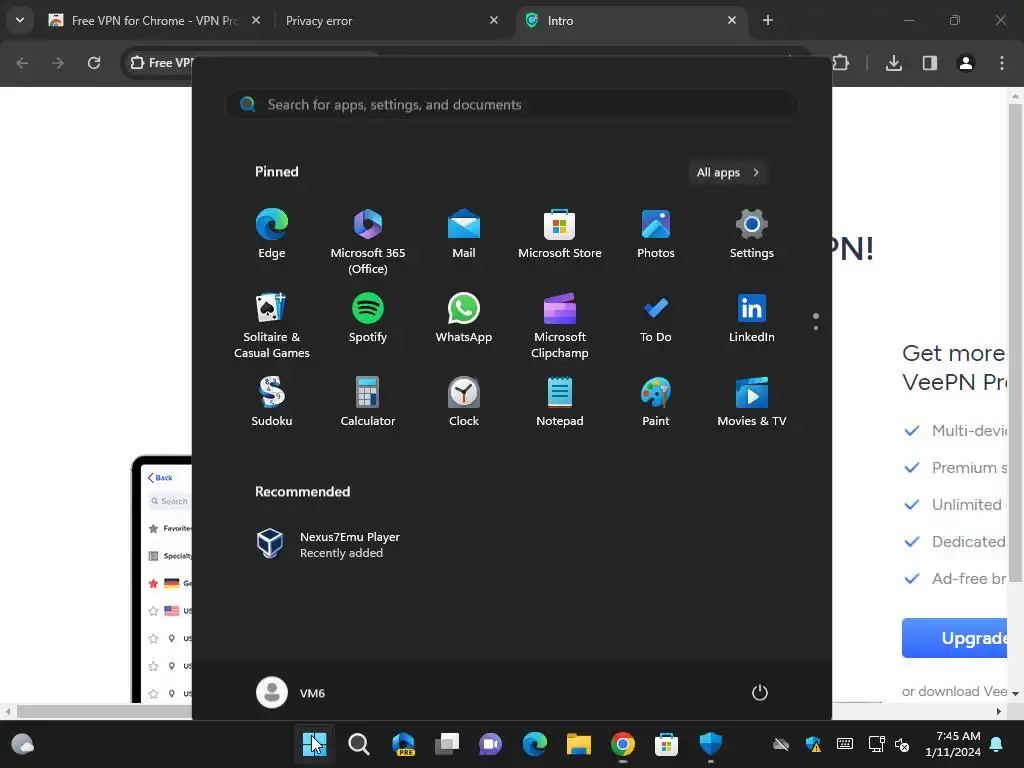Open the touch keyboard tray icon
Screen dimensions: 1024x768
click(844, 744)
